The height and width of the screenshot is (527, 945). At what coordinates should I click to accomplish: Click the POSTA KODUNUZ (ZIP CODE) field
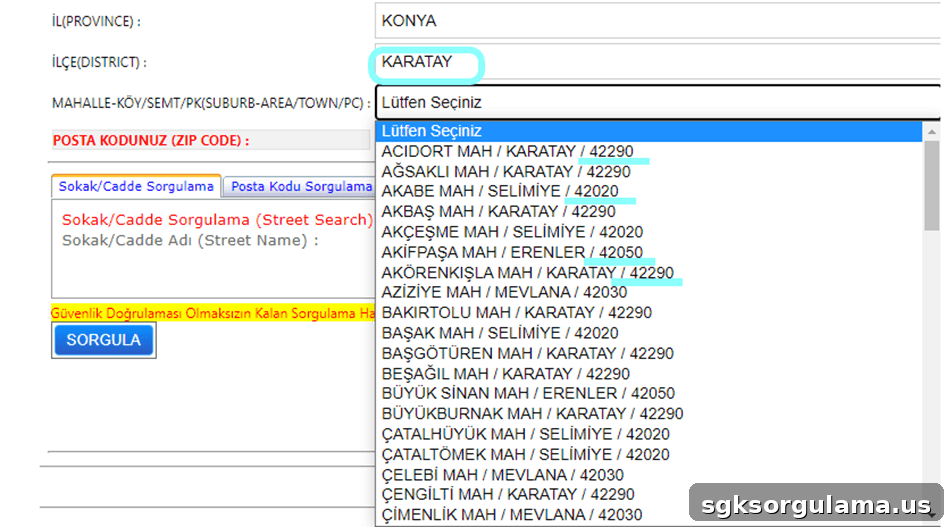click(211, 140)
